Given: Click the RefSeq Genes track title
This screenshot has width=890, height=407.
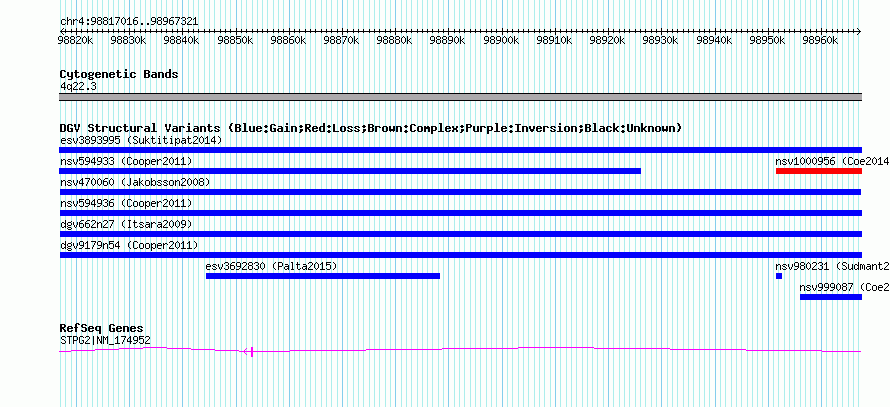Looking at the screenshot, I should [x=101, y=329].
